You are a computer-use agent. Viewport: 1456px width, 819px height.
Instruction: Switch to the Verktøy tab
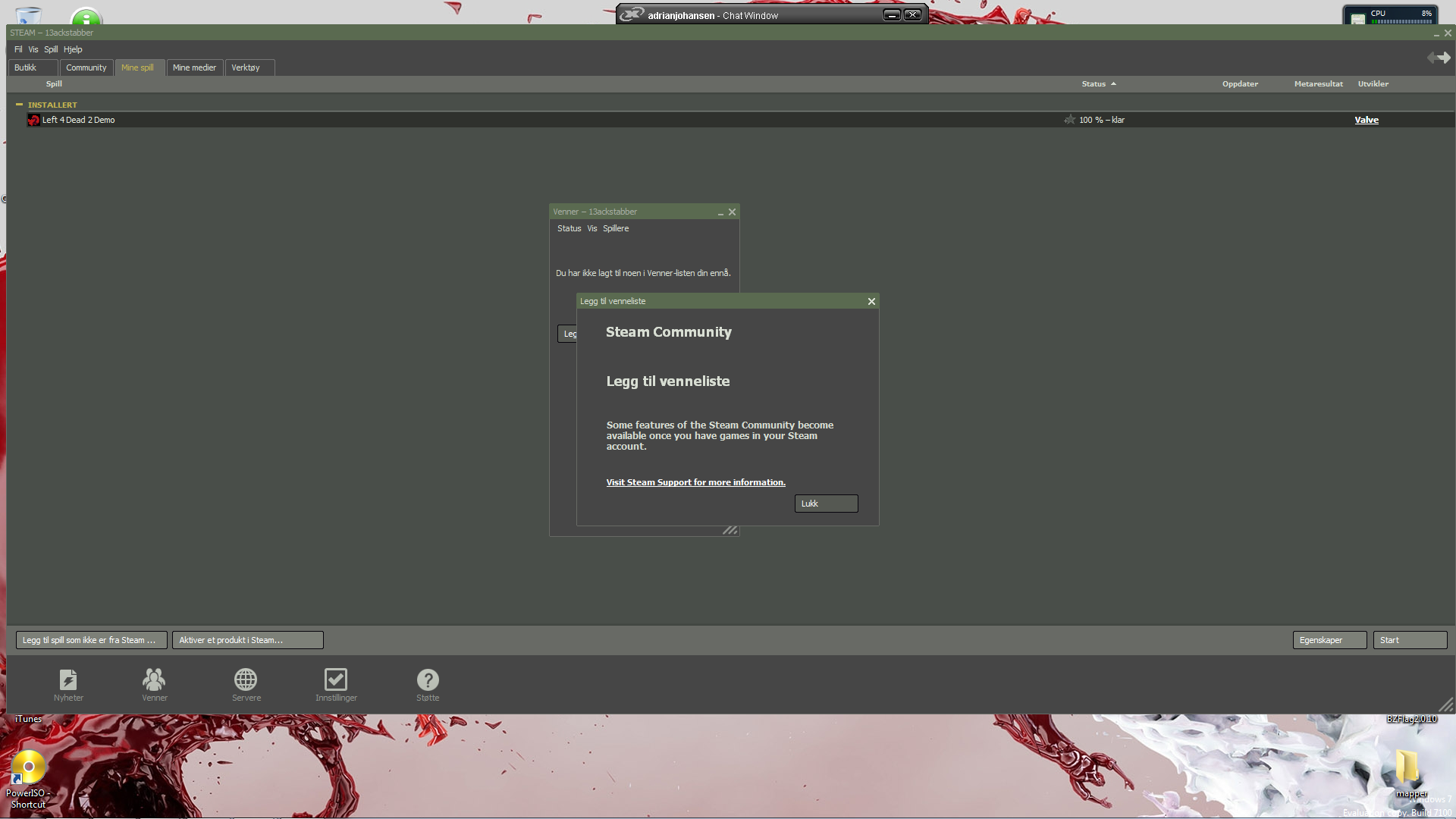pyautogui.click(x=249, y=67)
